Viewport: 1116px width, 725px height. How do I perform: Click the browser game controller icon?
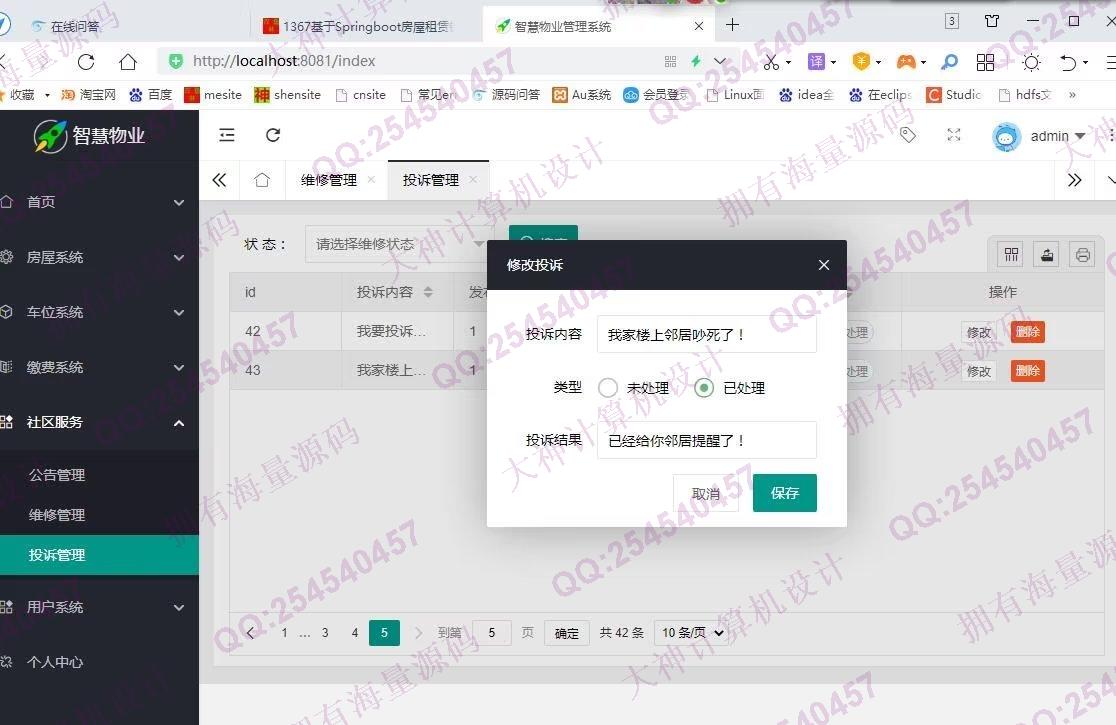905,62
